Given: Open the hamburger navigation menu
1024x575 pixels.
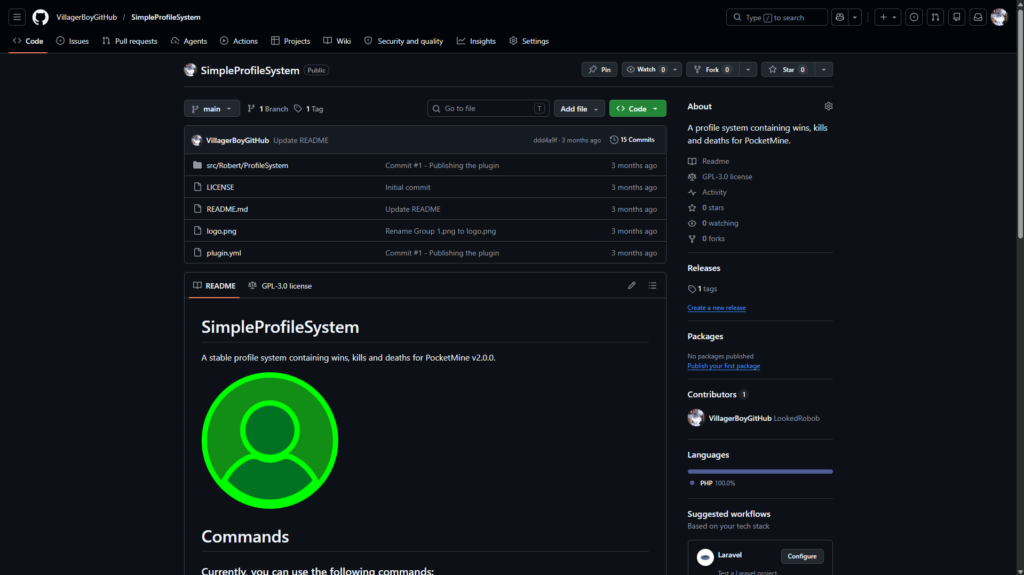Looking at the screenshot, I should [17, 17].
